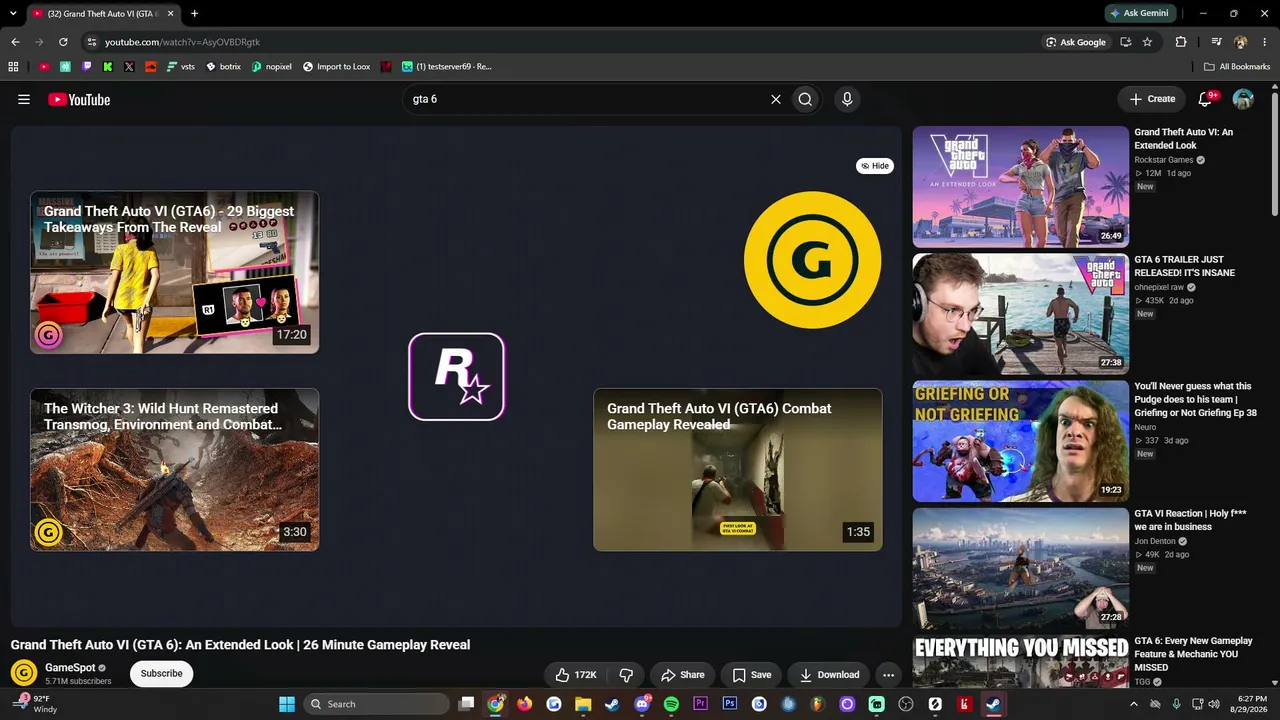Screen dimensions: 1280x720
Task: Open the GTA VI Reaction video title
Action: tap(1190, 520)
